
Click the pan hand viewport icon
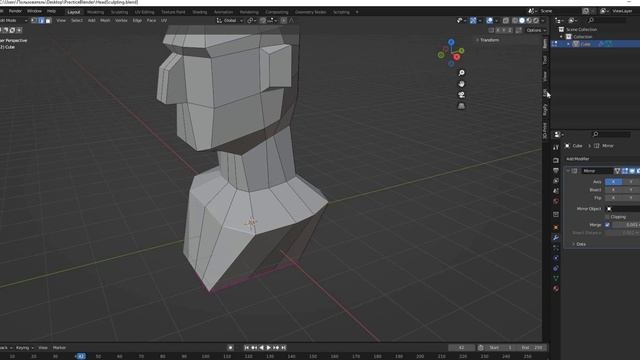click(461, 84)
